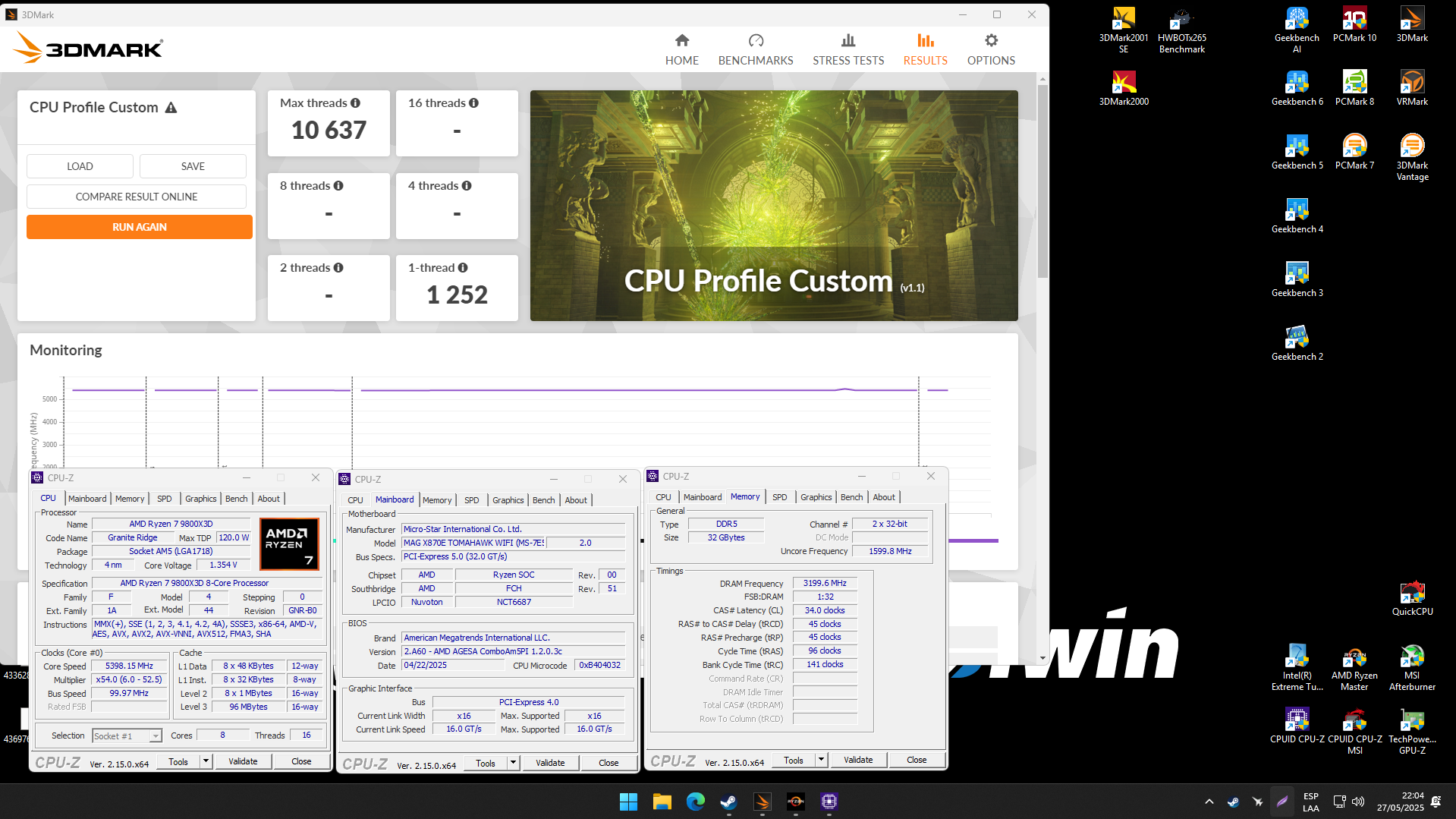Open Microsoft Edge from the taskbar

[x=695, y=802]
